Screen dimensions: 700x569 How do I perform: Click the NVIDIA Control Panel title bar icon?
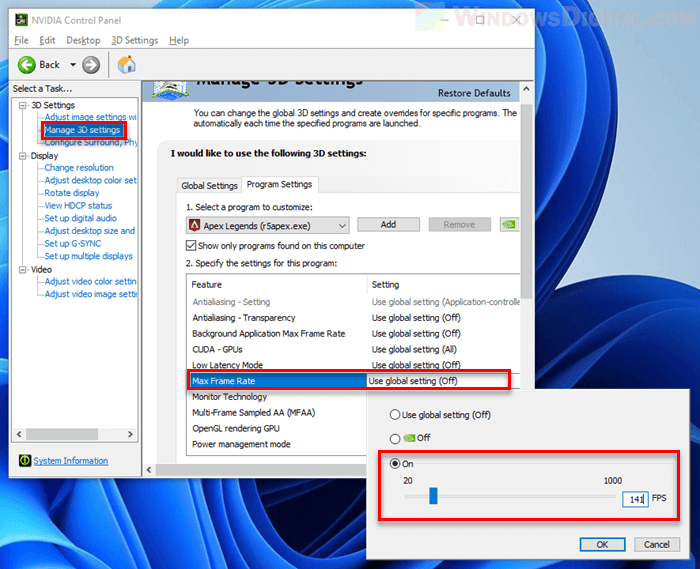(x=21, y=20)
